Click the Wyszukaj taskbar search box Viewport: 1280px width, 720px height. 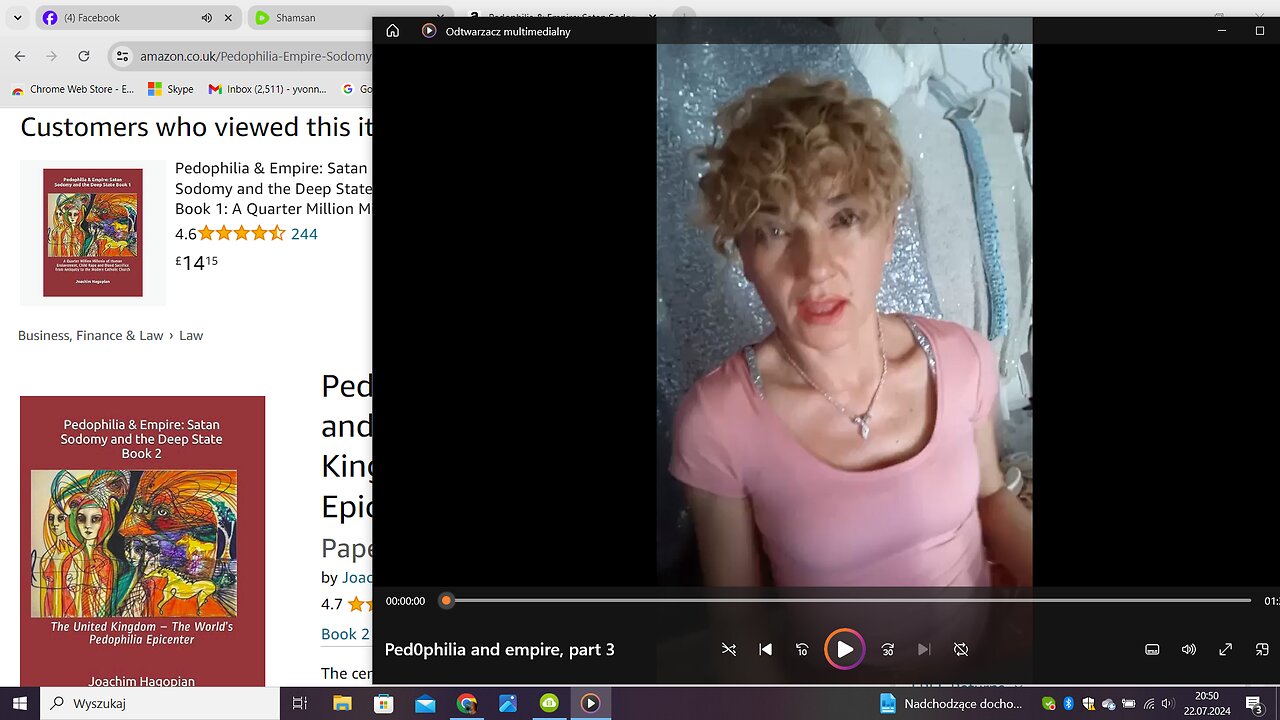[160, 703]
